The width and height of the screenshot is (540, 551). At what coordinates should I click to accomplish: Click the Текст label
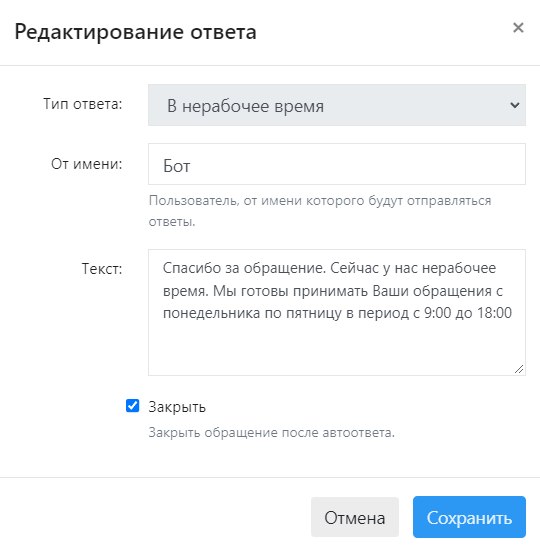point(102,269)
